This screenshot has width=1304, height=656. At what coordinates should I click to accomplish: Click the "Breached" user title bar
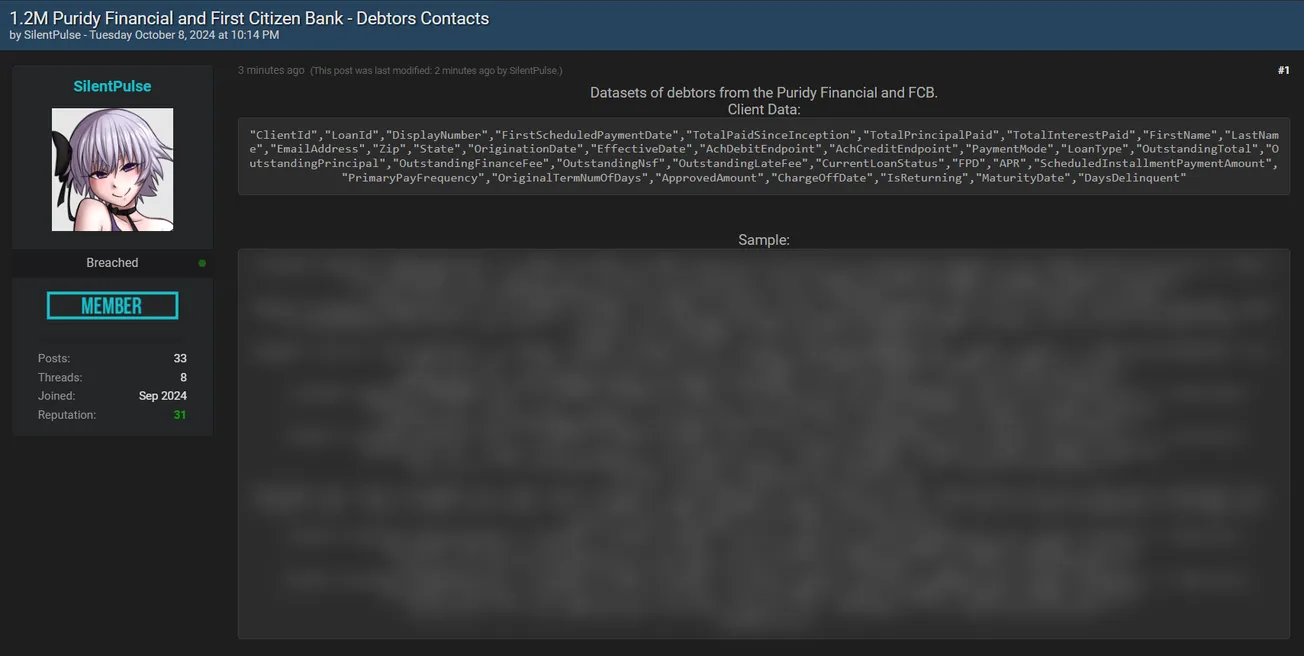112,263
